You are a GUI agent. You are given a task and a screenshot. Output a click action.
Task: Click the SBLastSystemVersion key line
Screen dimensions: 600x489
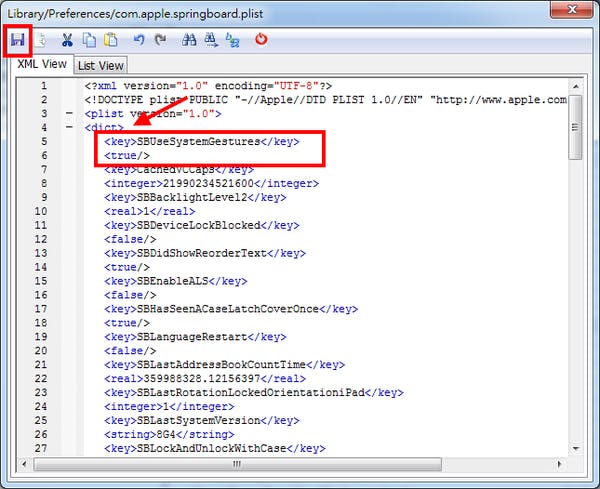pos(202,421)
